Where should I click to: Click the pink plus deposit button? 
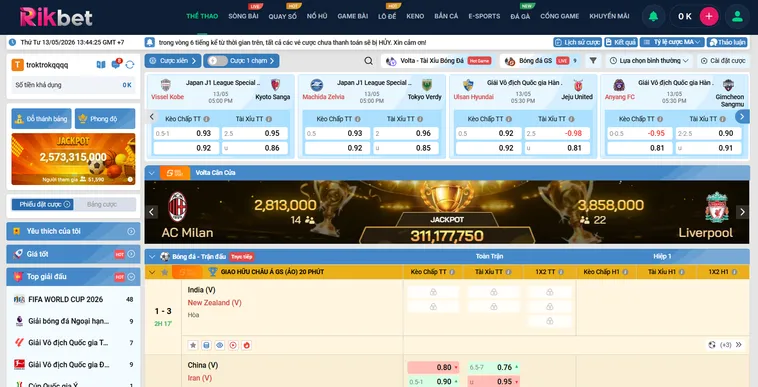(x=709, y=16)
